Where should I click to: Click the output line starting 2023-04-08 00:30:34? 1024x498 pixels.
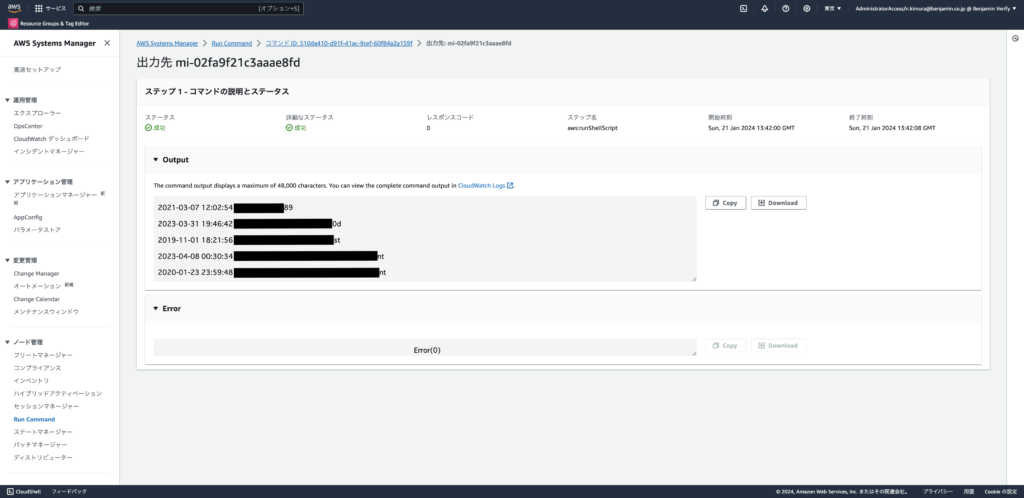tap(271, 256)
